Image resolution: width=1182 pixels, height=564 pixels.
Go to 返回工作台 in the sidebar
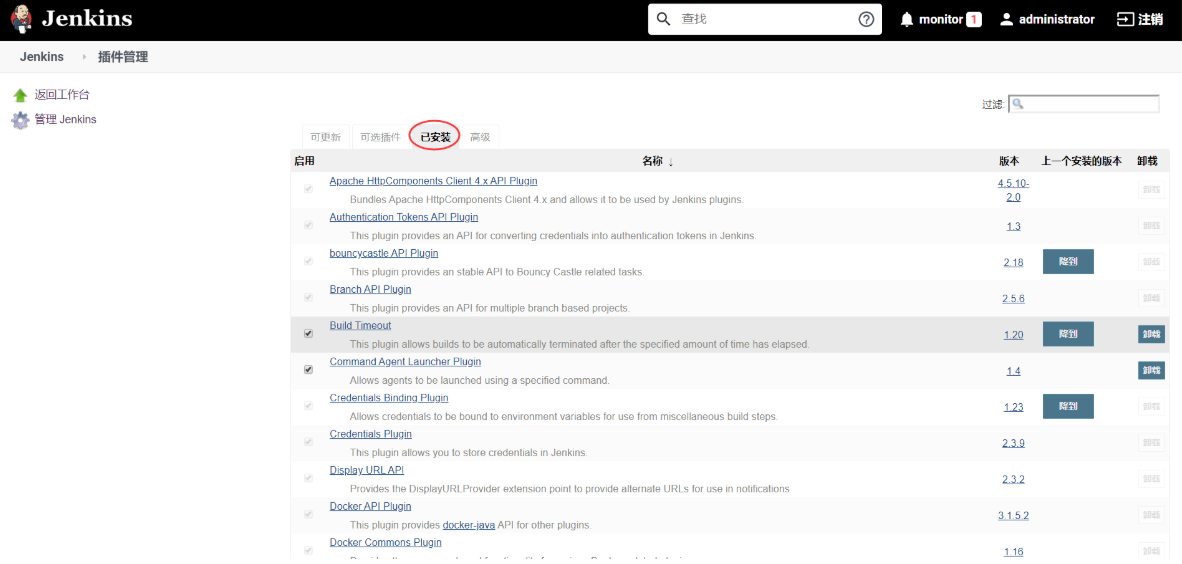tap(62, 95)
